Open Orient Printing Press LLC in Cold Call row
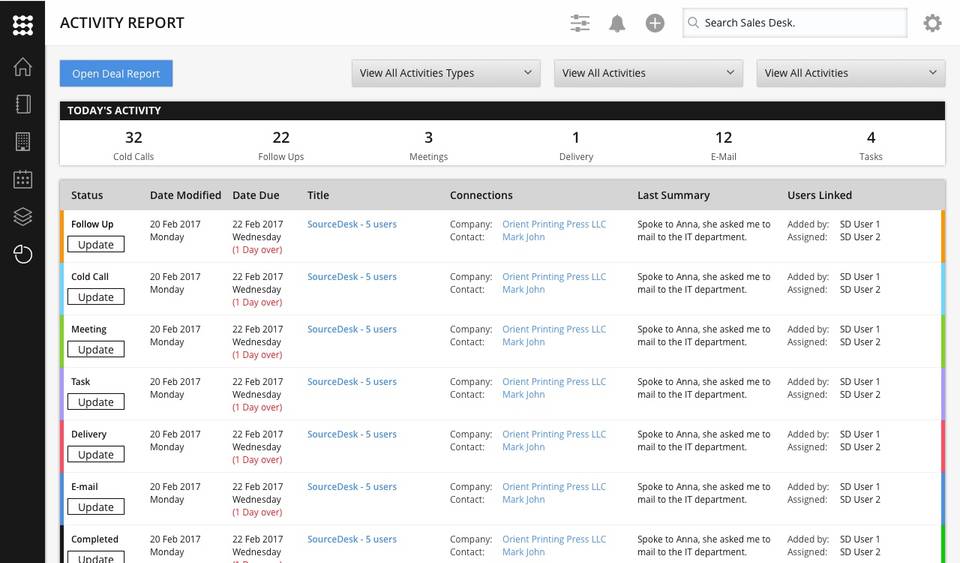Image resolution: width=960 pixels, height=563 pixels. click(x=554, y=277)
